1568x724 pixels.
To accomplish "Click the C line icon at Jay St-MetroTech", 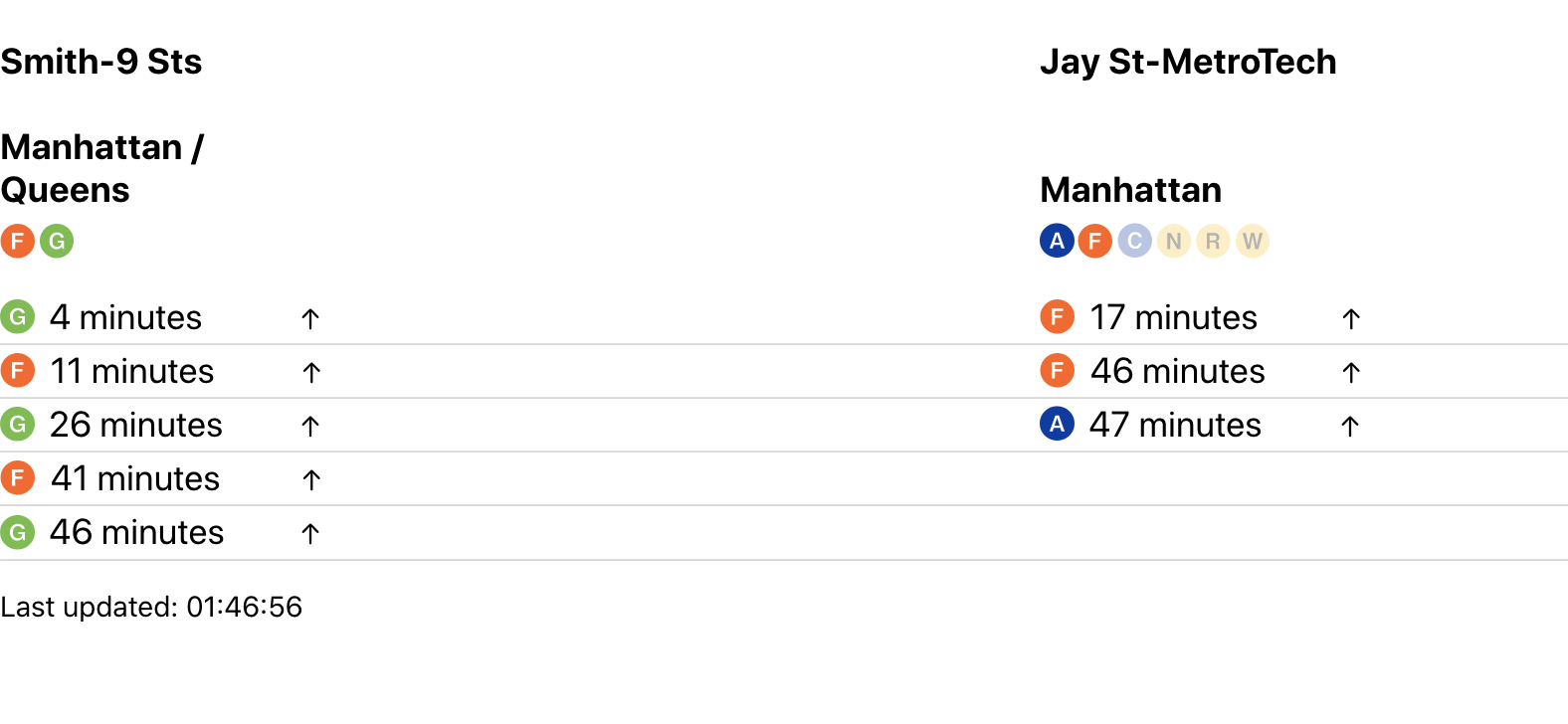I will [1134, 241].
